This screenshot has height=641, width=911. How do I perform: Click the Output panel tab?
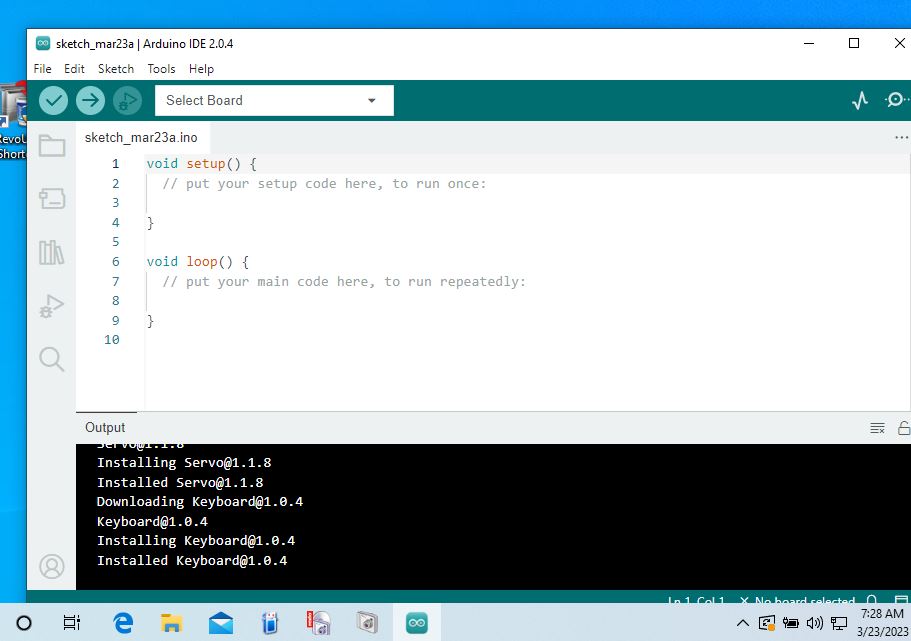pos(105,428)
